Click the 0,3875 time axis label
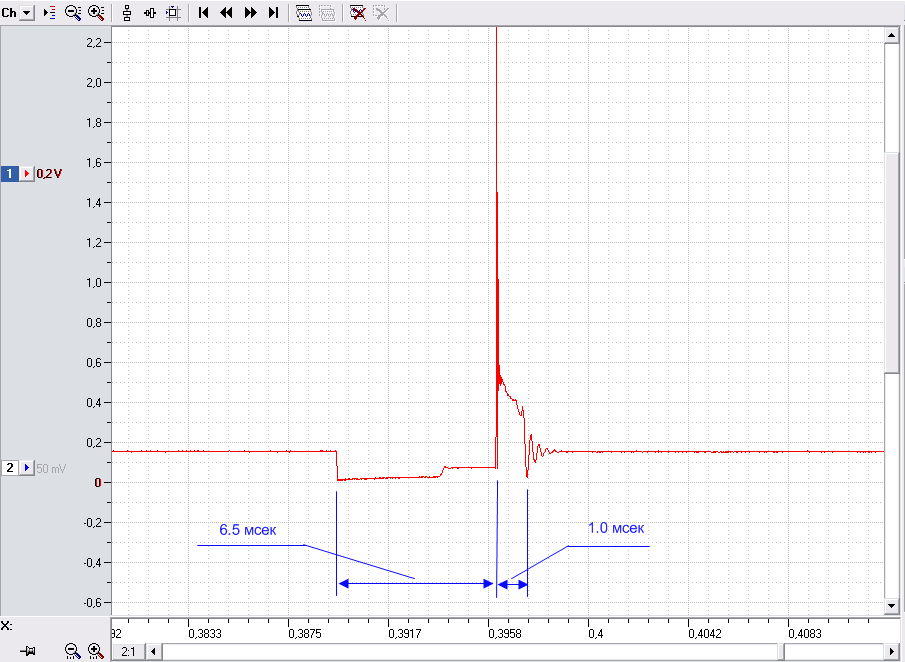The height and width of the screenshot is (662, 905). pyautogui.click(x=305, y=634)
